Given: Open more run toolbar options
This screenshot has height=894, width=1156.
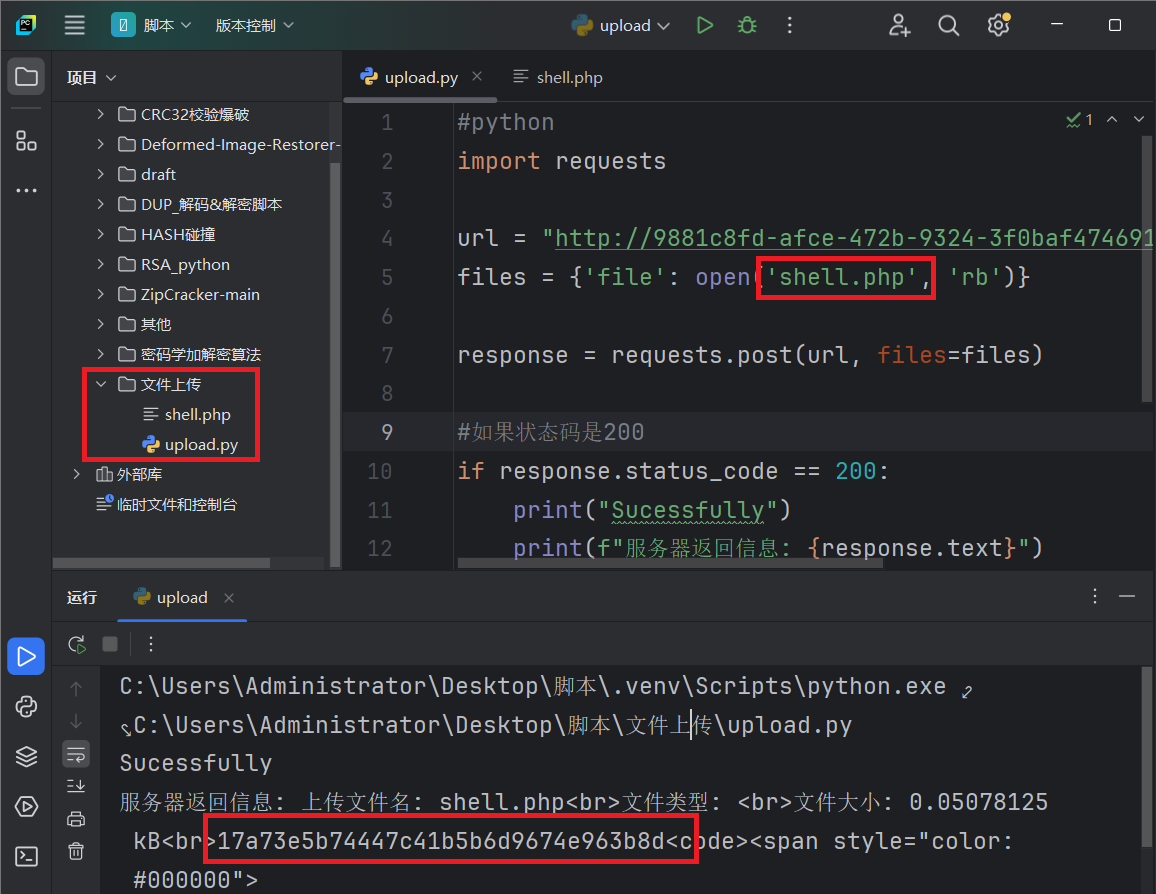Looking at the screenshot, I should [x=151, y=644].
